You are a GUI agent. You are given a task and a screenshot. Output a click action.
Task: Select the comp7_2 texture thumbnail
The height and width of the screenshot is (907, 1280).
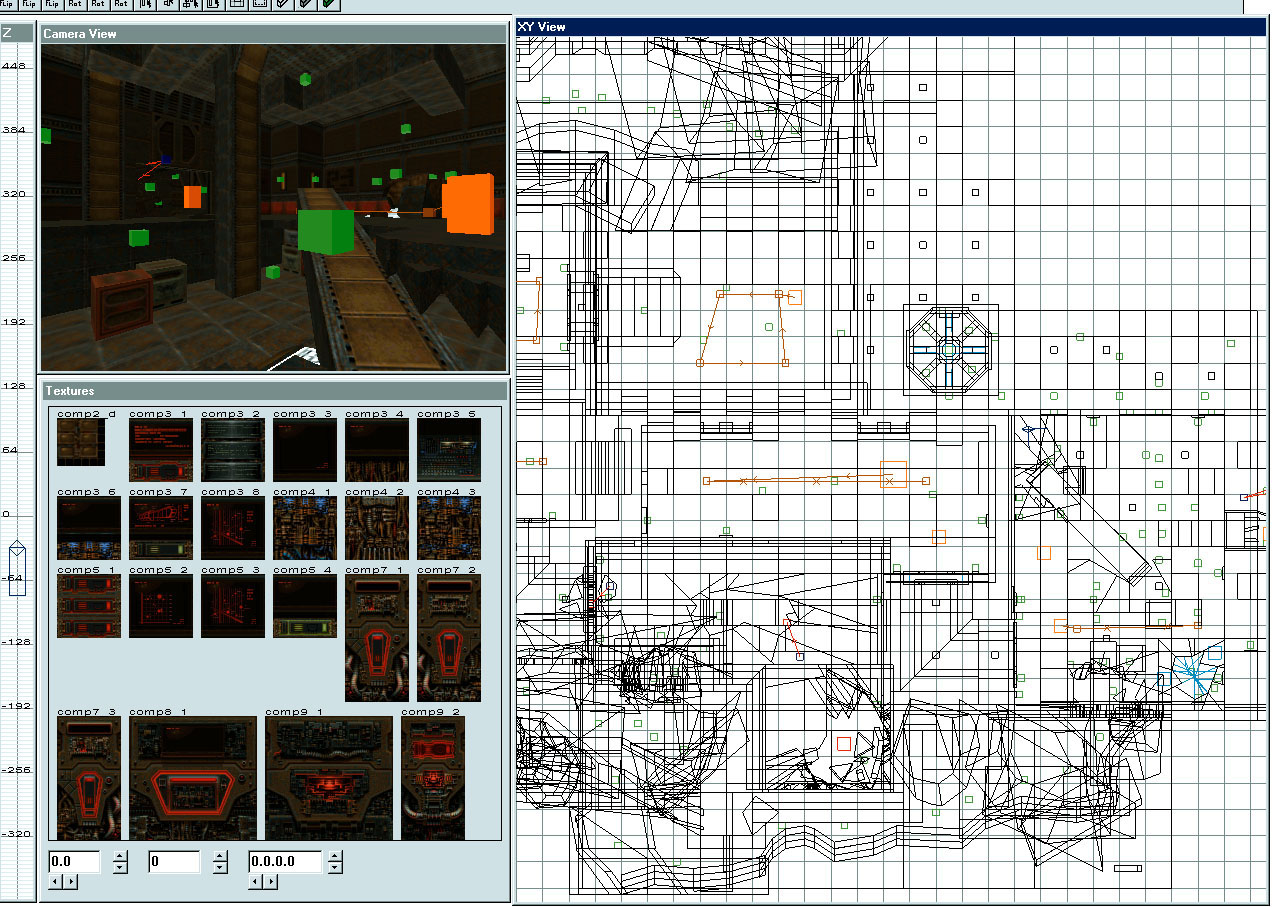[449, 638]
